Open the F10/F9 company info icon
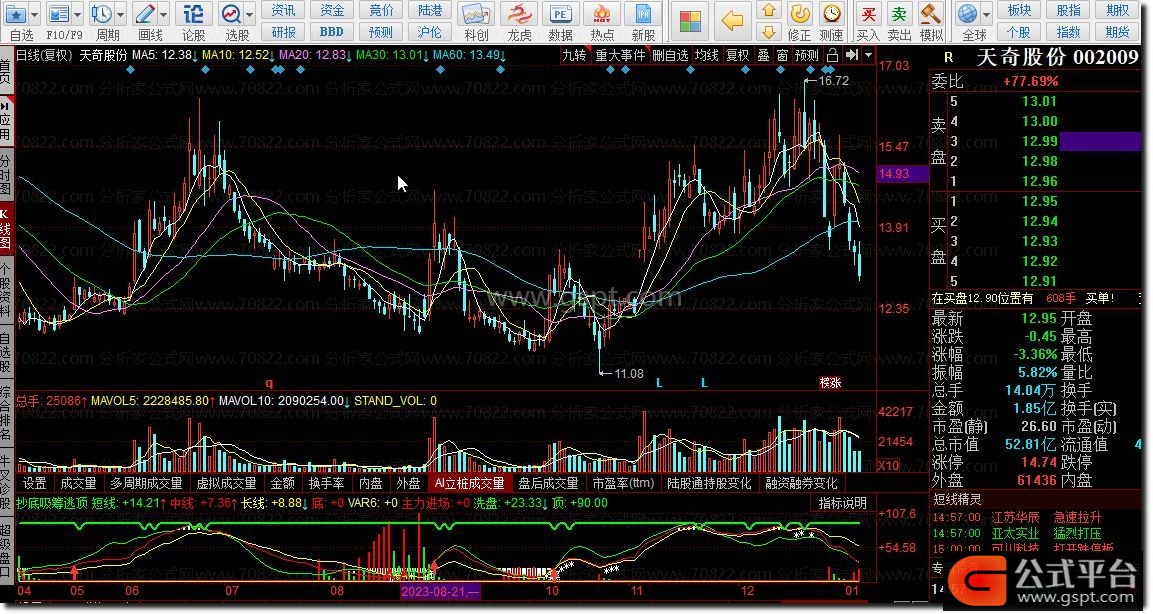The width and height of the screenshot is (1153, 614). (x=58, y=13)
